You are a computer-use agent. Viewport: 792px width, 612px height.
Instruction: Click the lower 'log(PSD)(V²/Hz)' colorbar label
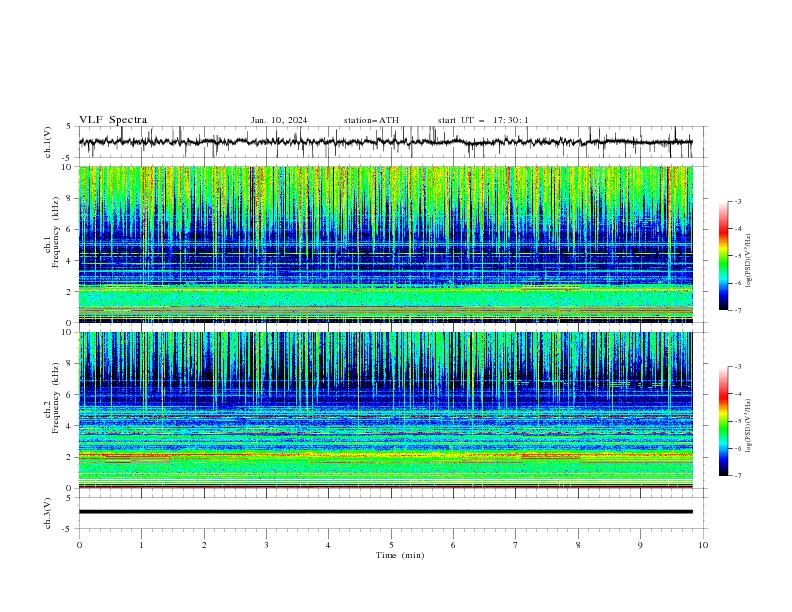(x=748, y=425)
